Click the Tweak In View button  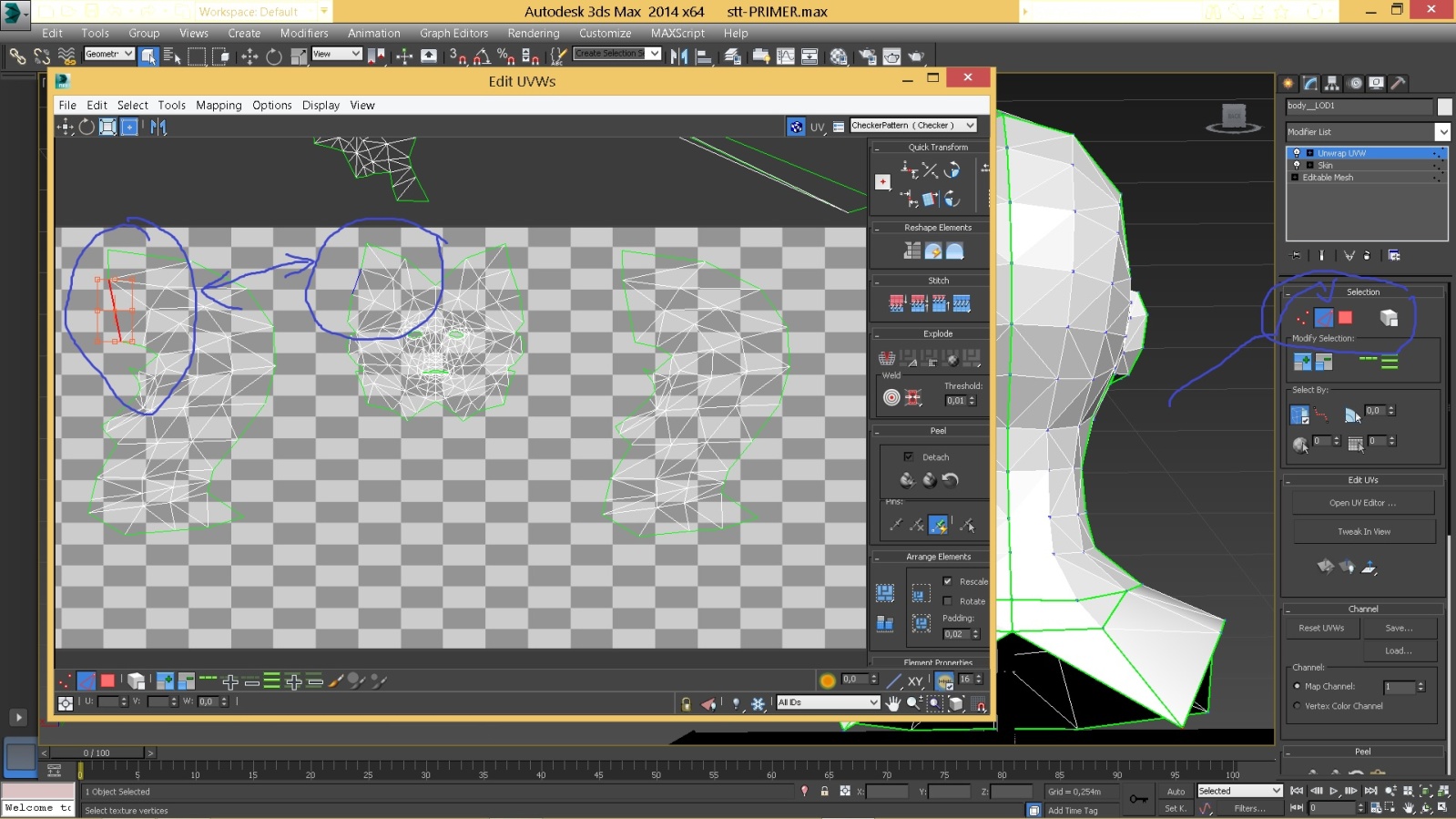coord(1363,532)
